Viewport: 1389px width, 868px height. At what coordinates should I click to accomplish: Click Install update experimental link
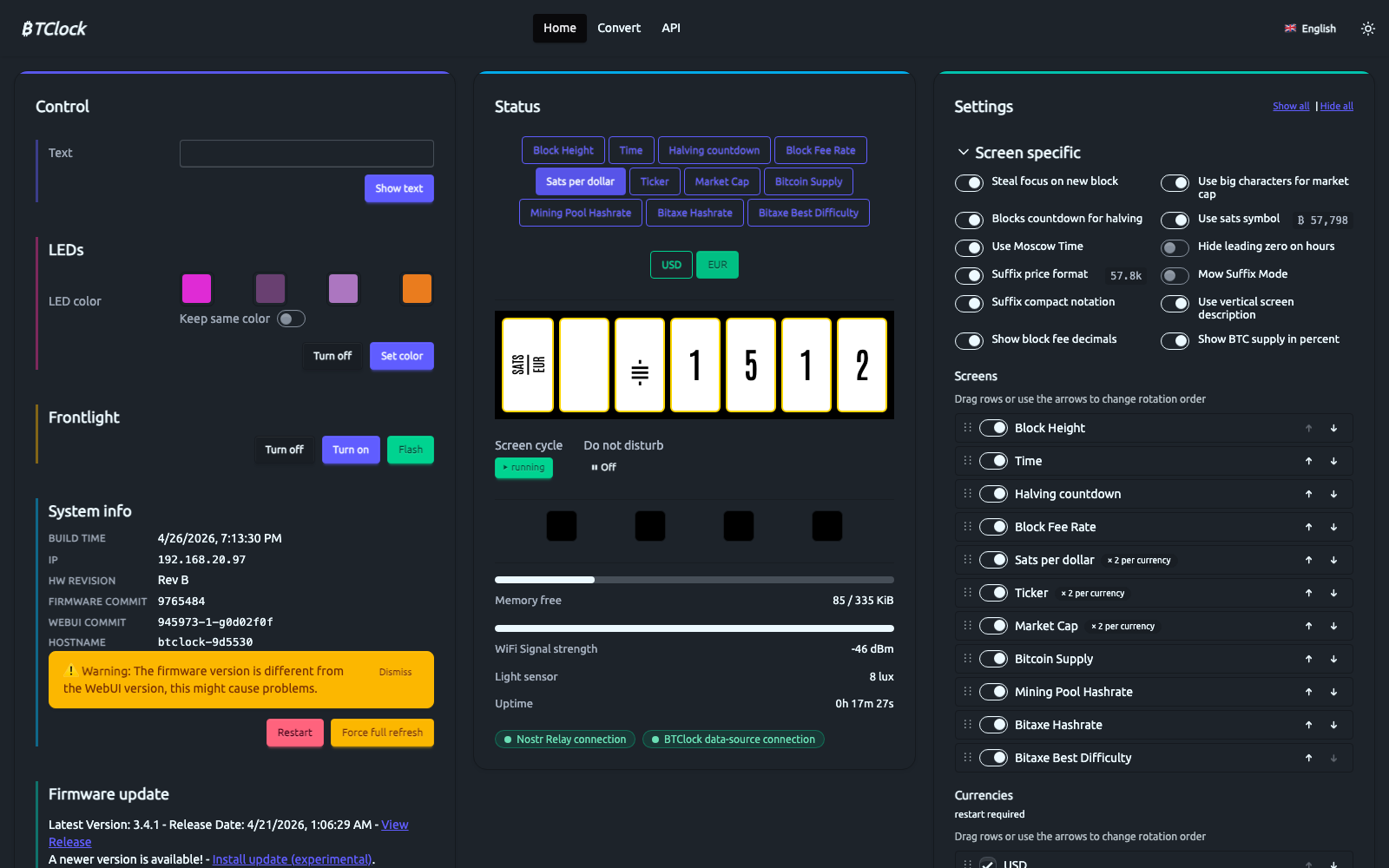292,858
